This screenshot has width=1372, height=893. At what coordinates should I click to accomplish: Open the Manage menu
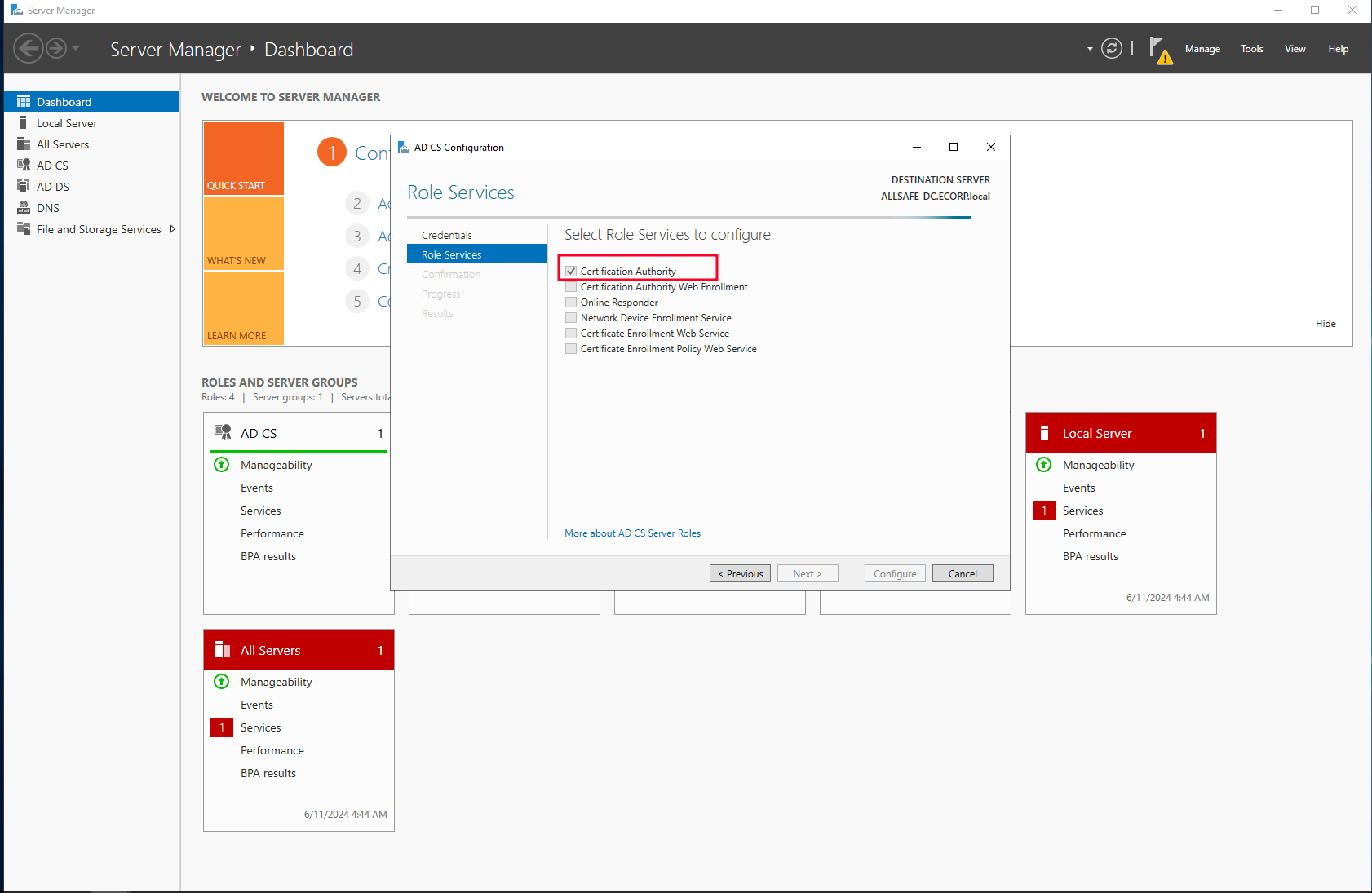[1202, 49]
